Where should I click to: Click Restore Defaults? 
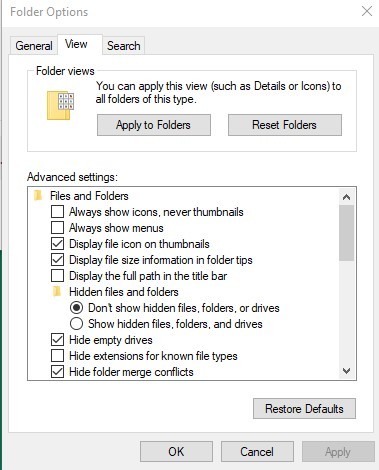pos(304,409)
